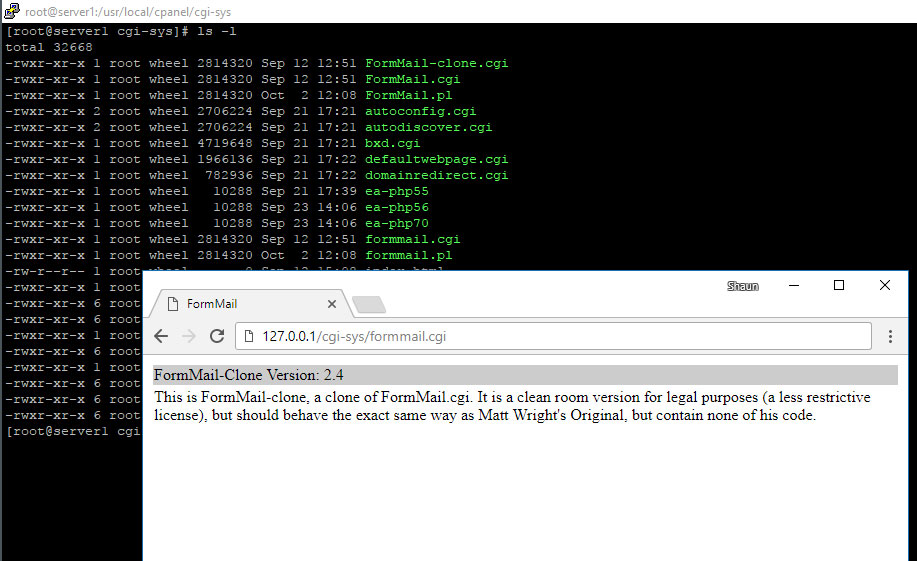917x561 pixels.
Task: Close the FormMail tab
Action: pyautogui.click(x=332, y=304)
